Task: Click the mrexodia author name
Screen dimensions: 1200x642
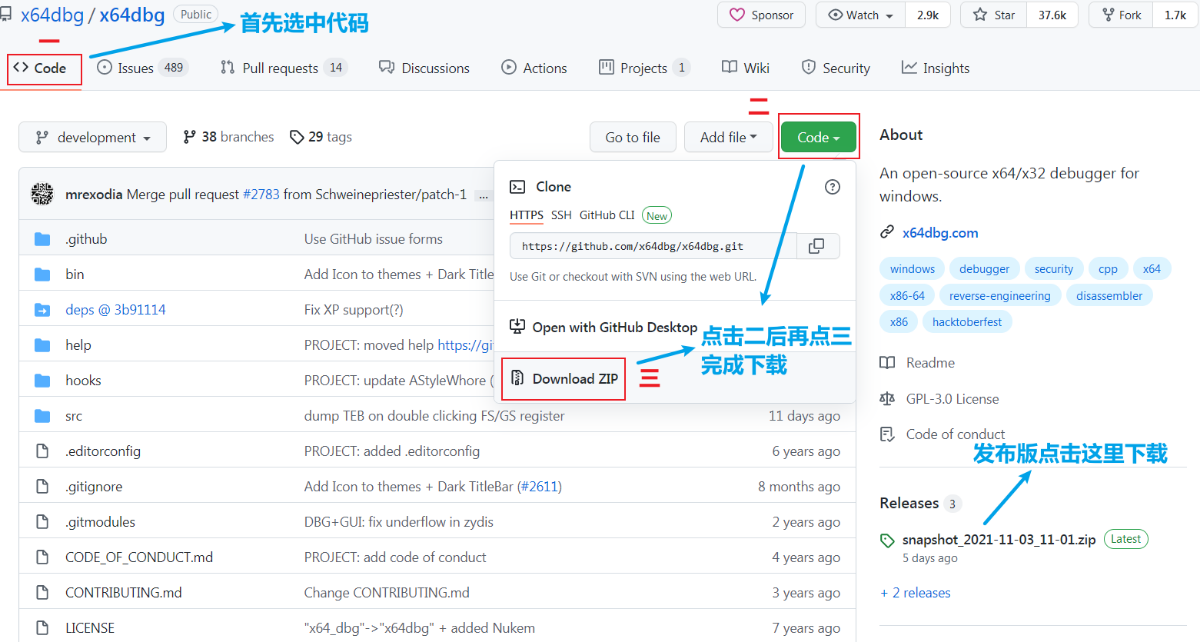Action: click(93, 194)
